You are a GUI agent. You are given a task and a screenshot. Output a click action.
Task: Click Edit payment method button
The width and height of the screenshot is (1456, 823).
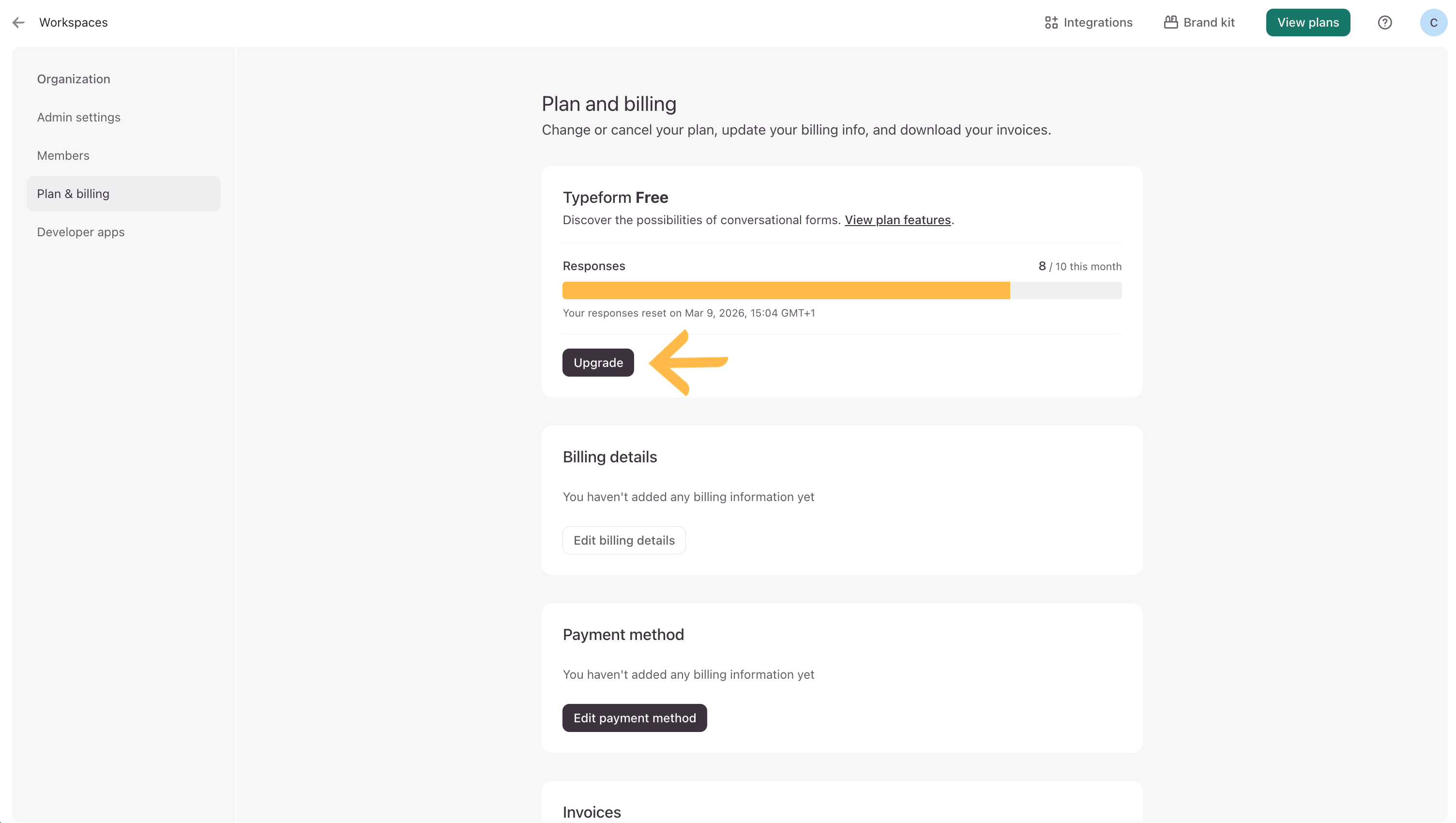click(634, 718)
